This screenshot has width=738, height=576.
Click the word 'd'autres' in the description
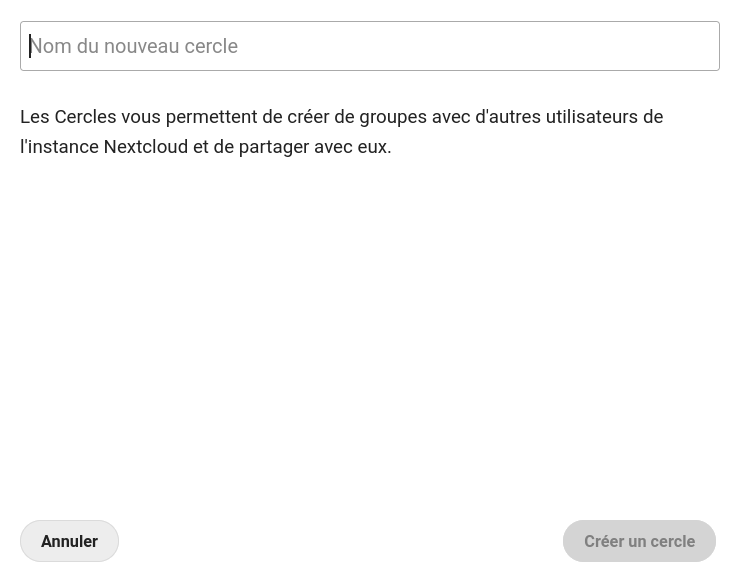coord(507,117)
